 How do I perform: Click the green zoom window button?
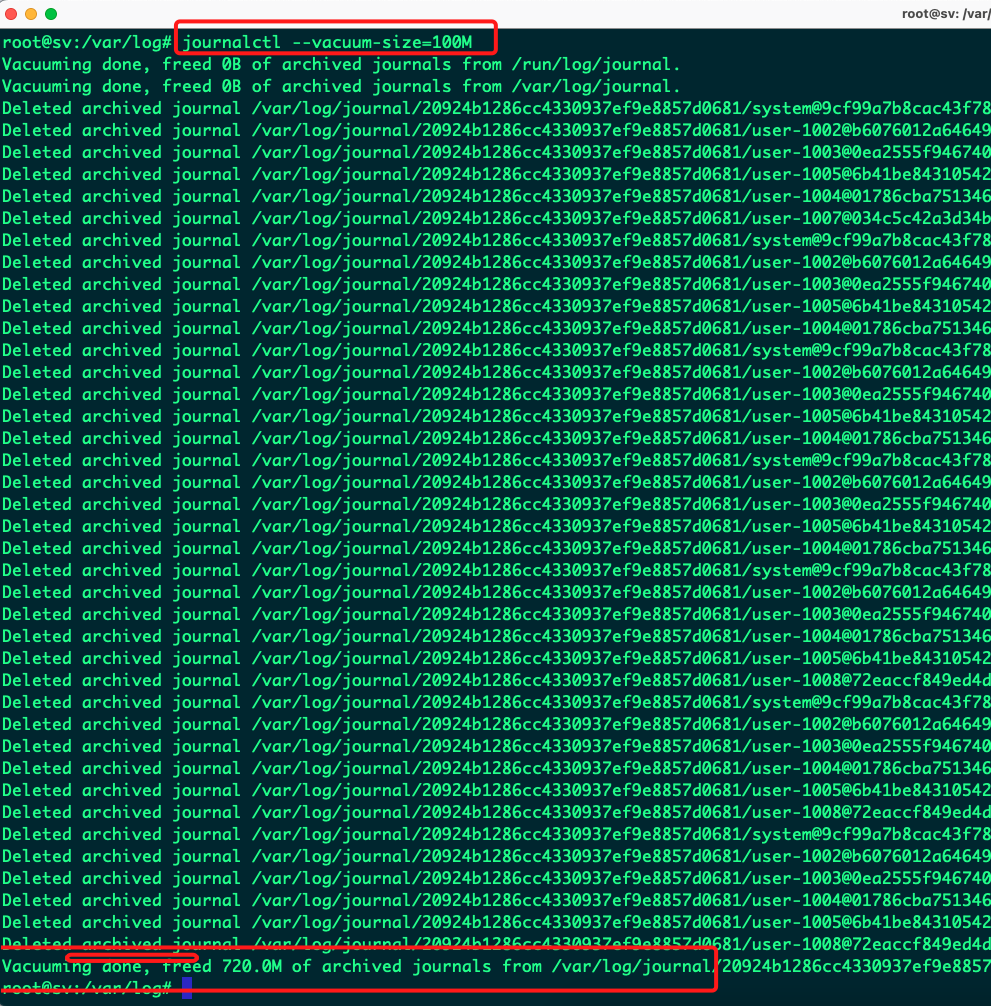[51, 14]
